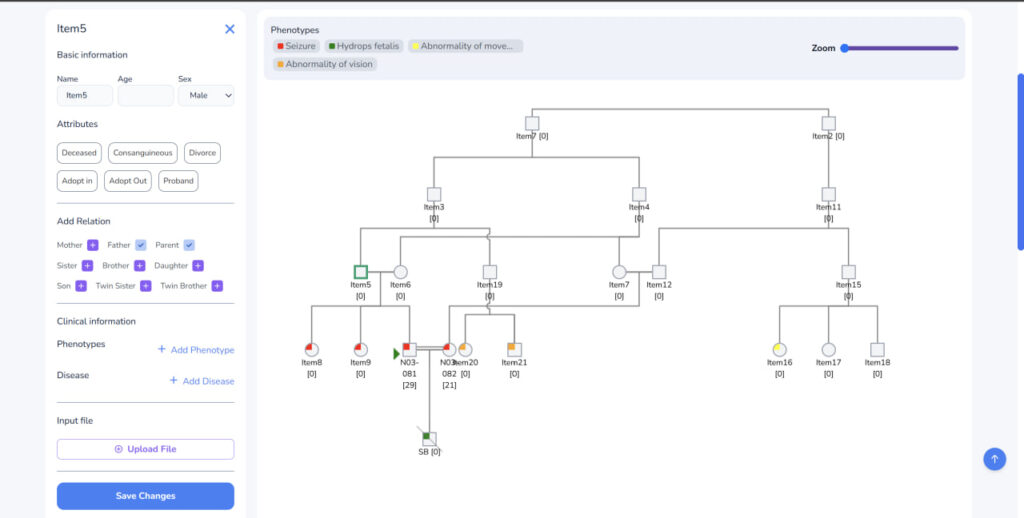Mark Item5 as Proband

(178, 181)
